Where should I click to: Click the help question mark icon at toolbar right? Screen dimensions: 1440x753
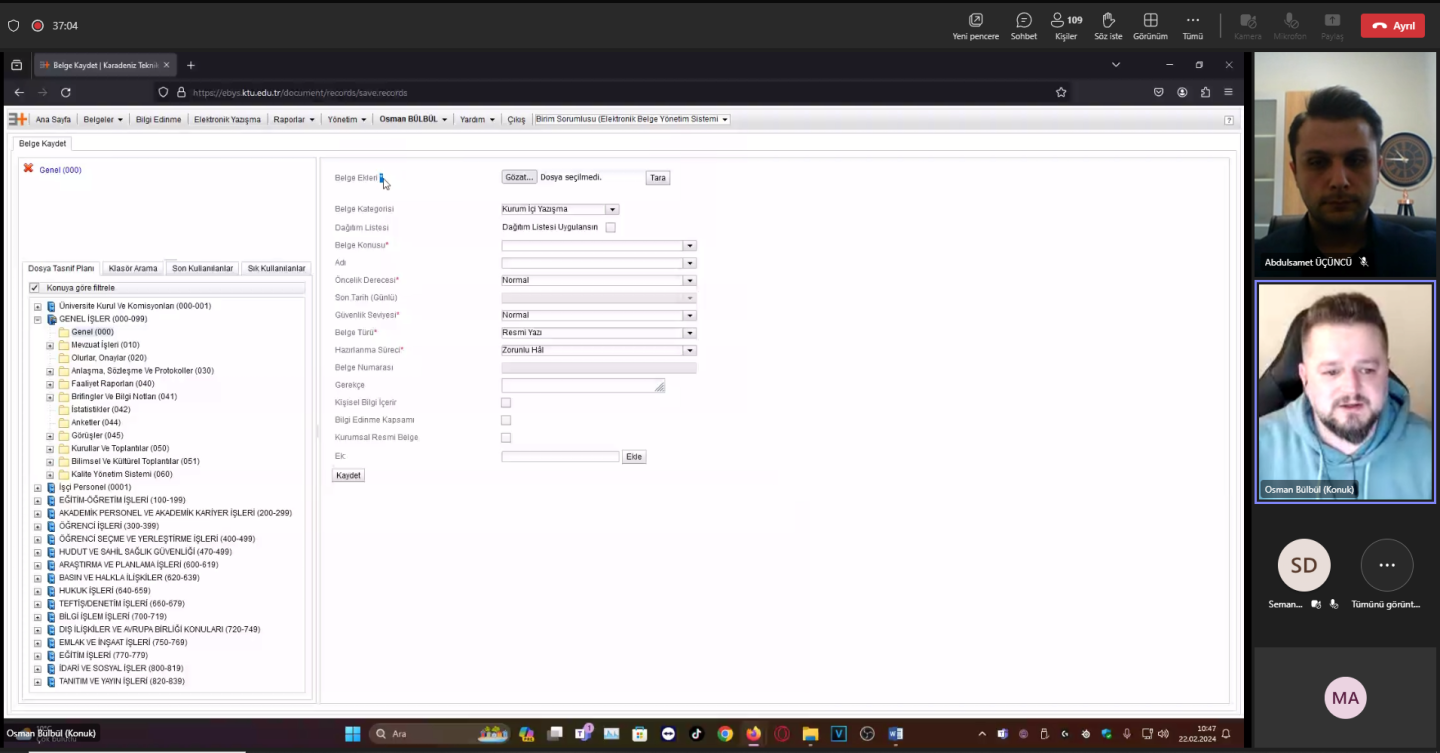(1229, 120)
